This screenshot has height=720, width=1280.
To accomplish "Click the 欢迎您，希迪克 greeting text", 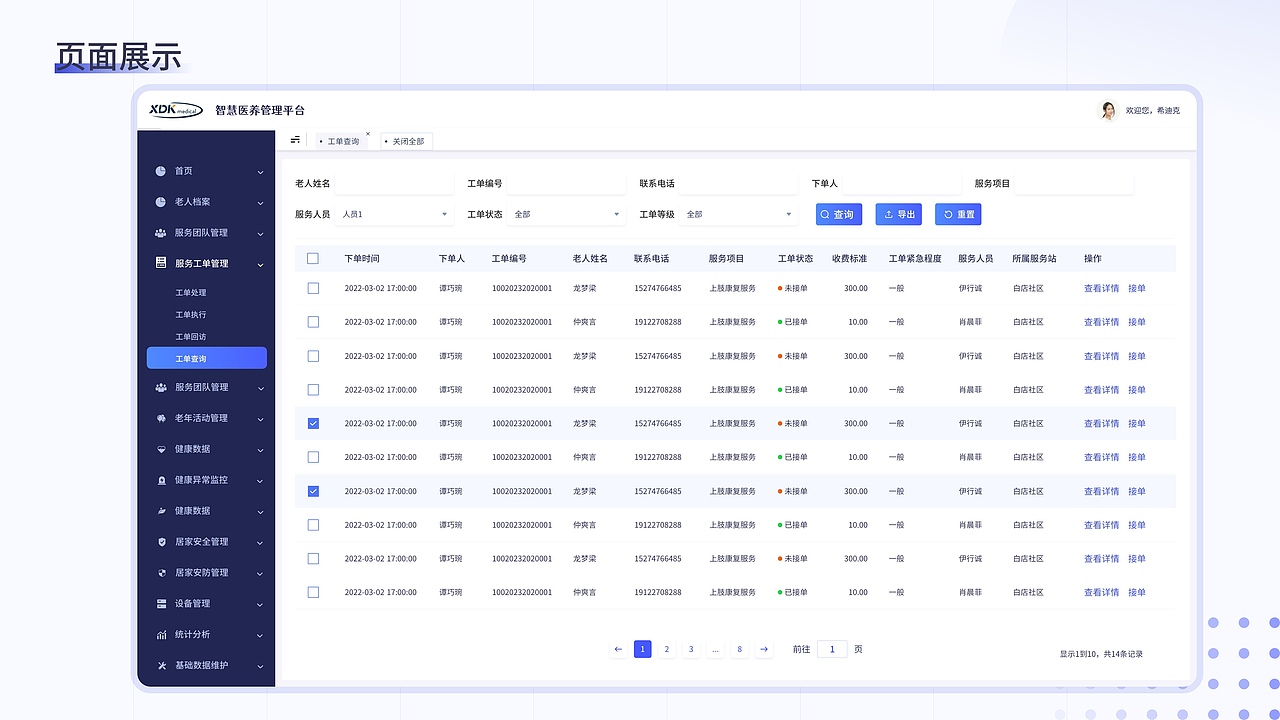I will tap(1153, 110).
